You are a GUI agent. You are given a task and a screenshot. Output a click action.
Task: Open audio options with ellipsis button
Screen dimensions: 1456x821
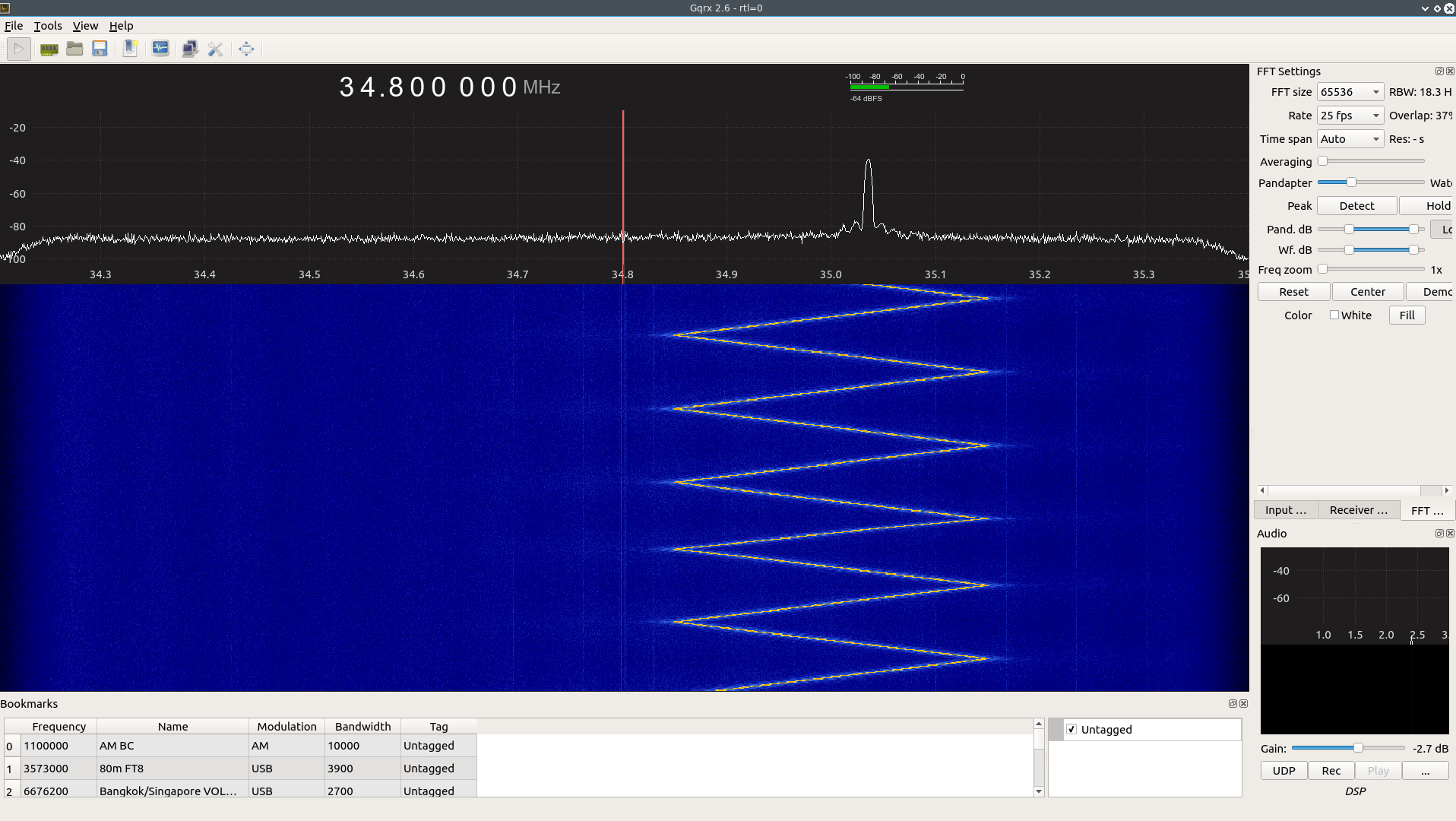[x=1425, y=771]
